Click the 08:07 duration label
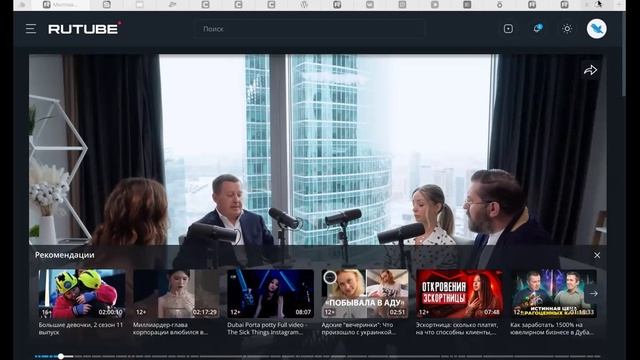The height and width of the screenshot is (360, 640). coord(303,312)
